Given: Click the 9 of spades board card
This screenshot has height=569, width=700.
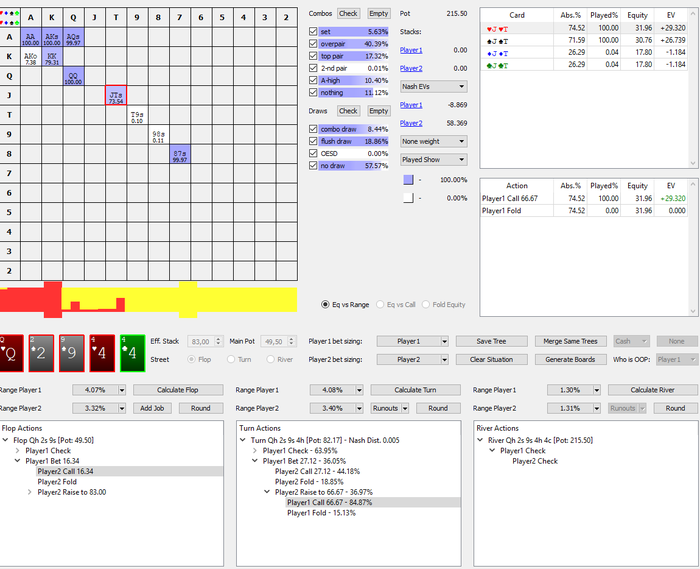Looking at the screenshot, I should (72, 353).
